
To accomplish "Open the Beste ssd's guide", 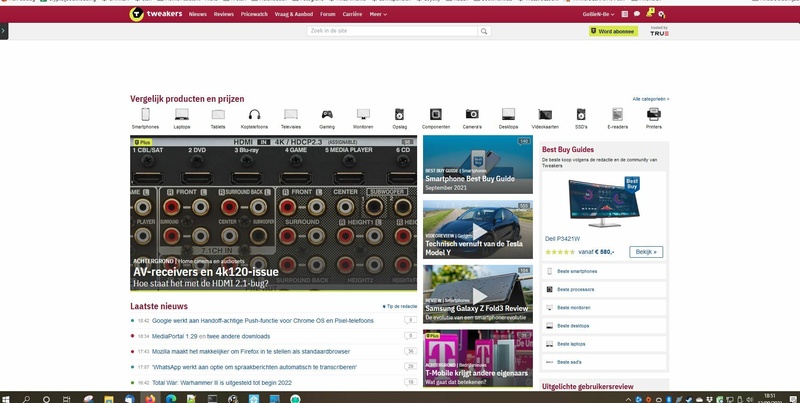I will click(x=604, y=362).
